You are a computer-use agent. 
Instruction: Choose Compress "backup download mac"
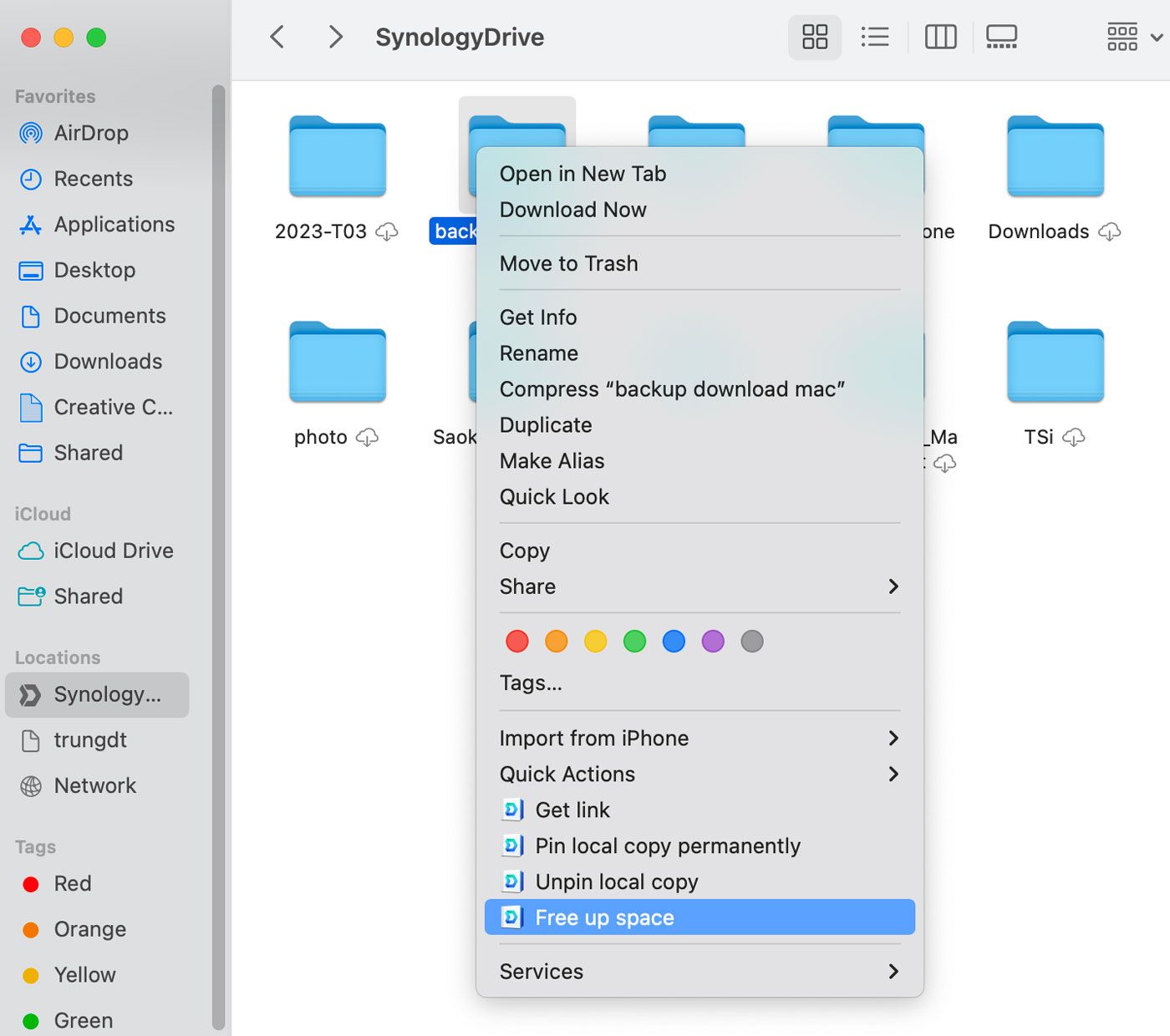point(699,389)
